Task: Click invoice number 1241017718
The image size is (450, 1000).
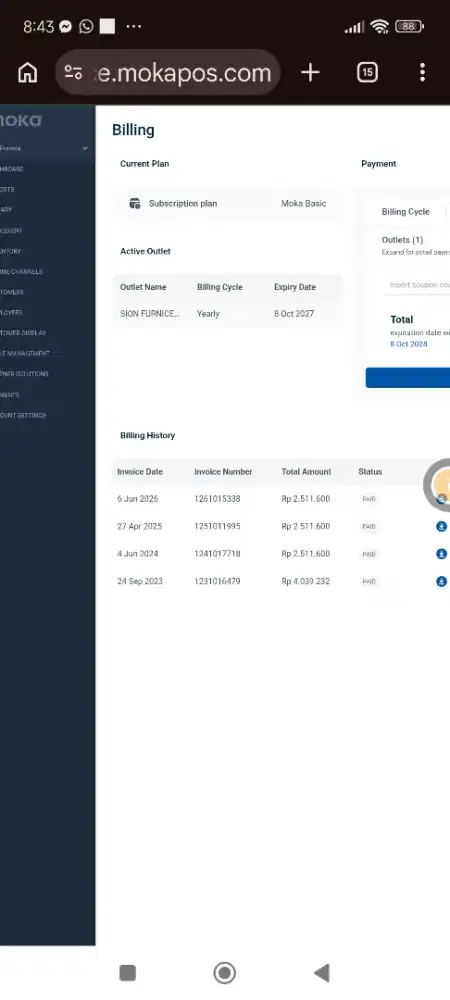Action: pos(217,554)
